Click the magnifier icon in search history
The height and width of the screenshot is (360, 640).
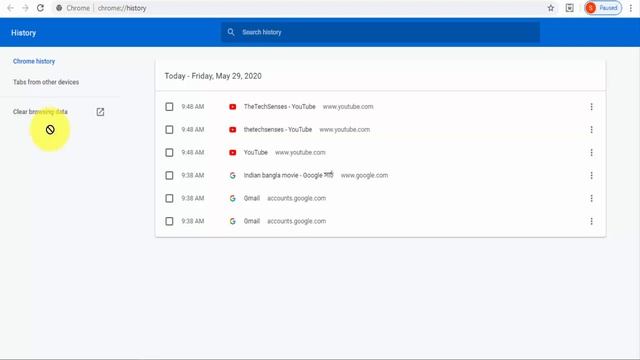click(231, 32)
